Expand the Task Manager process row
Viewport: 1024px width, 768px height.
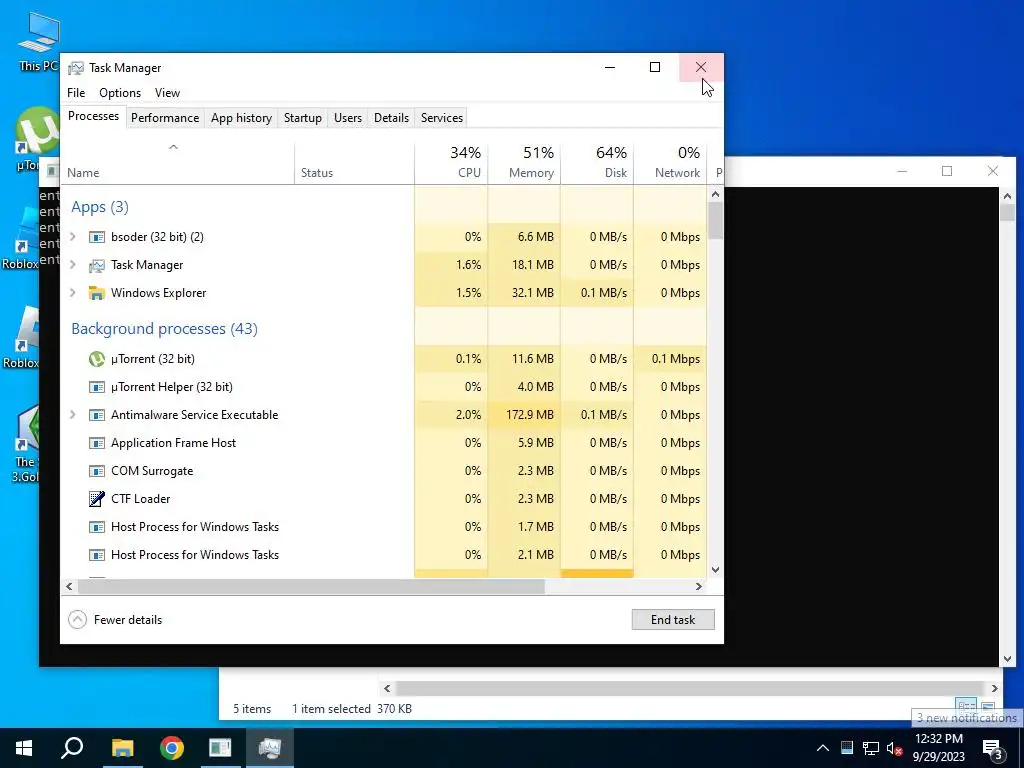click(73, 265)
